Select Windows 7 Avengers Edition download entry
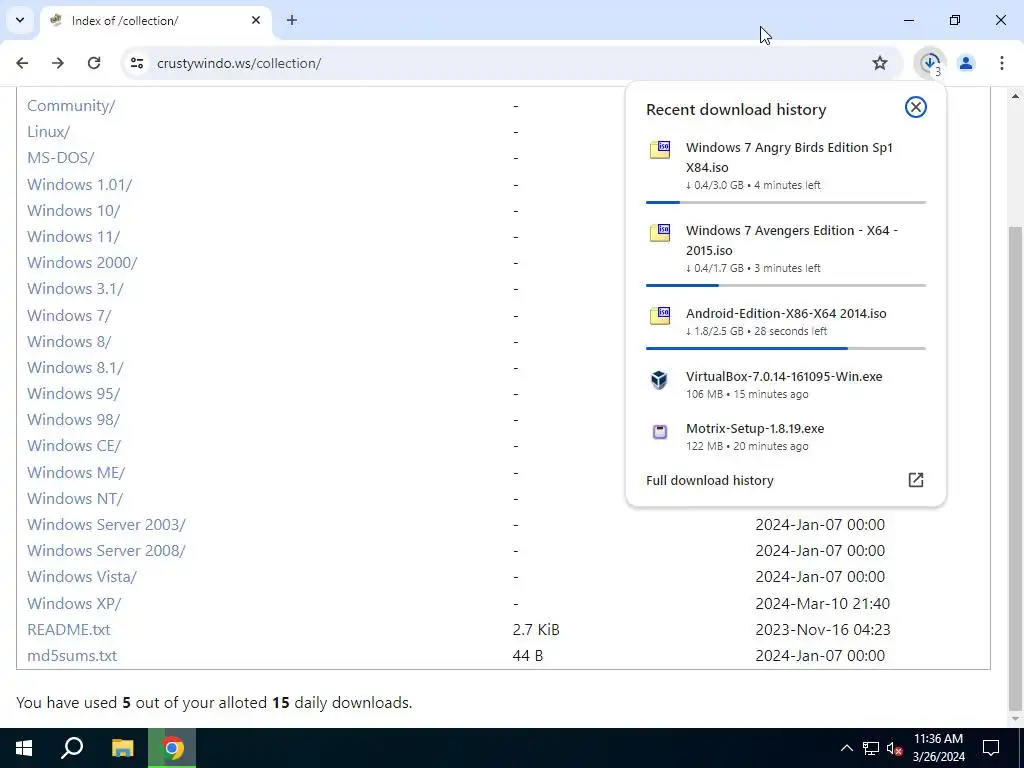1024x768 pixels. tap(786, 252)
